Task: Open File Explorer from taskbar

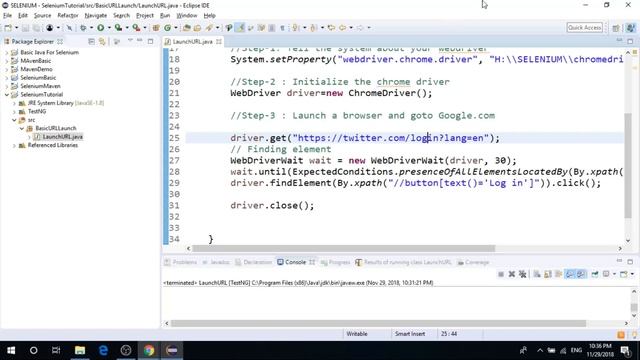Action: point(80,350)
